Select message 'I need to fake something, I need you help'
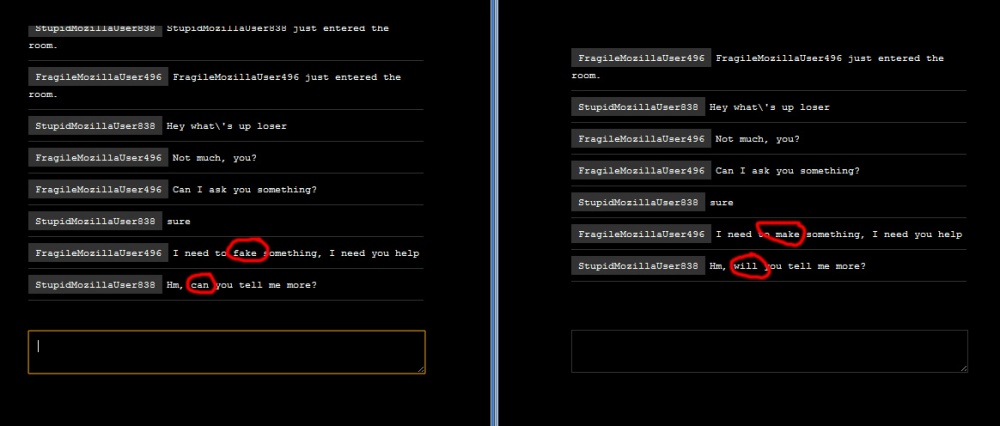The height and width of the screenshot is (426, 1000). (x=296, y=253)
